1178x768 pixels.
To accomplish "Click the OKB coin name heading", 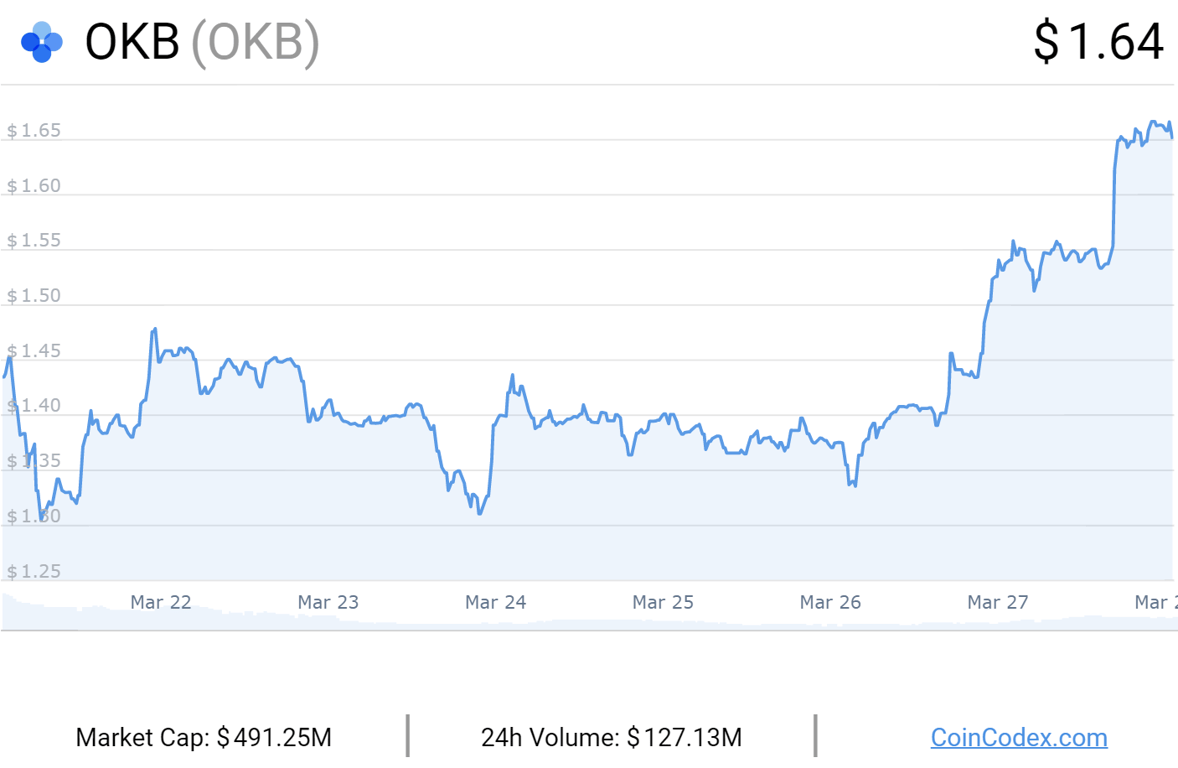I will pos(132,42).
